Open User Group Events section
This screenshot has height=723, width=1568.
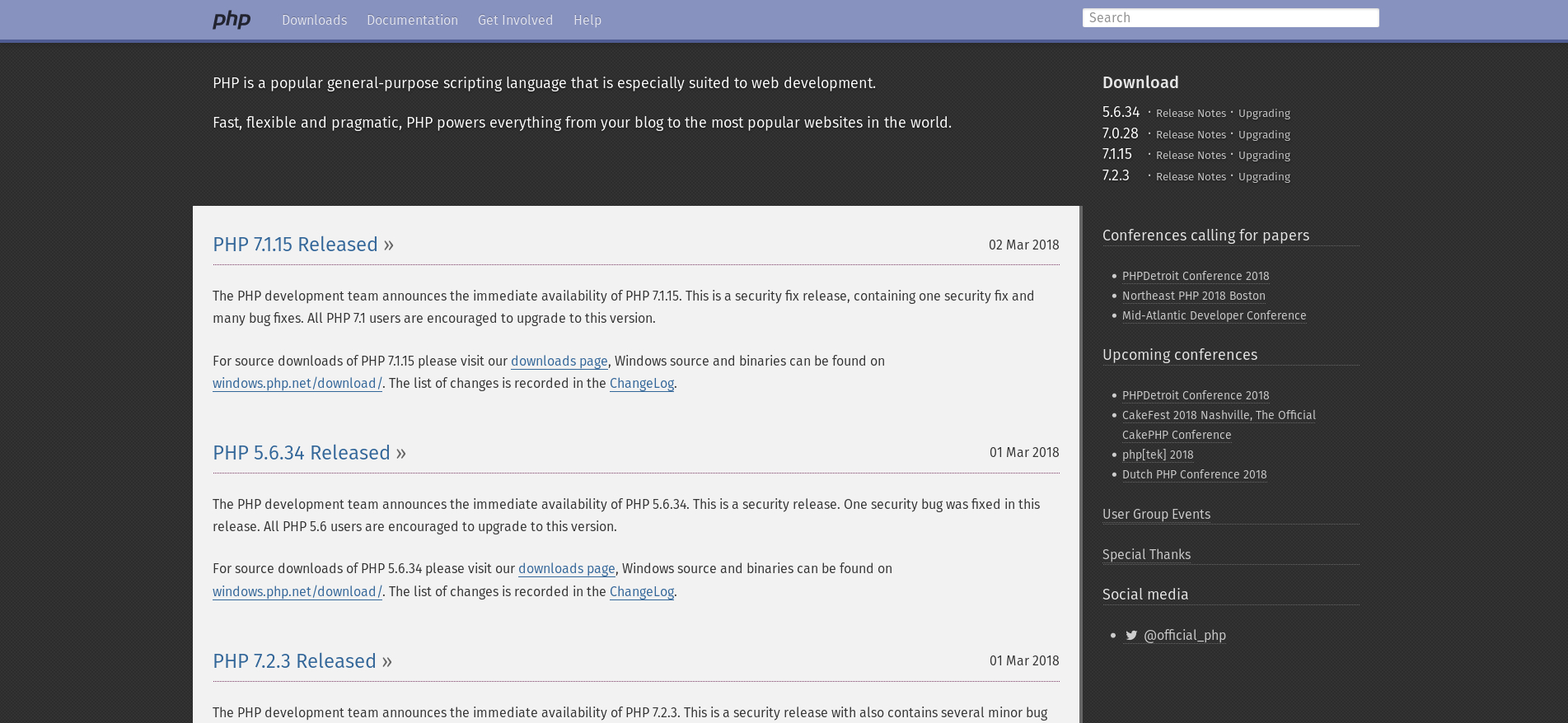[x=1156, y=515]
